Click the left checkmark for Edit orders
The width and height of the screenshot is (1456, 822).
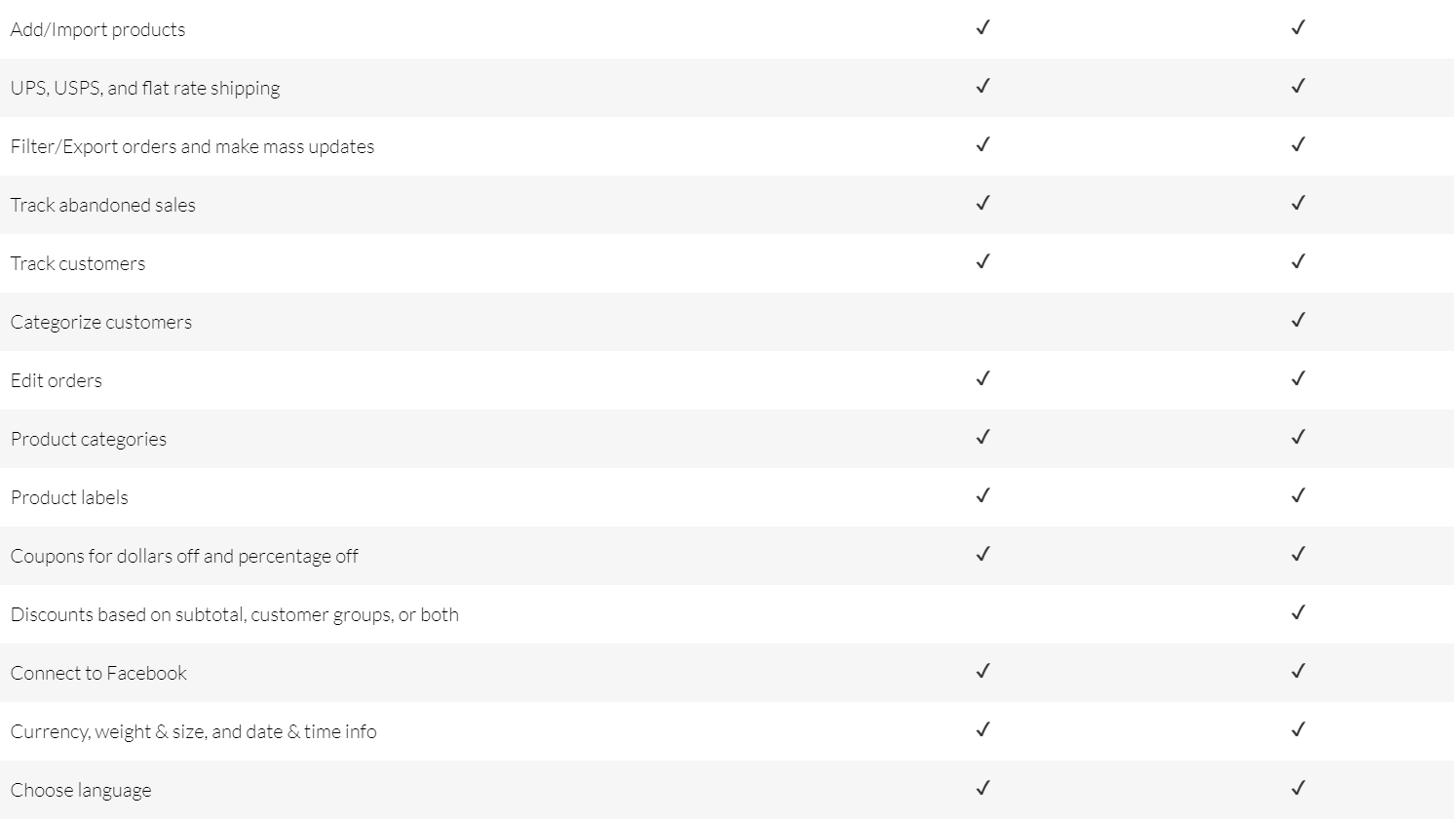pyautogui.click(x=982, y=379)
